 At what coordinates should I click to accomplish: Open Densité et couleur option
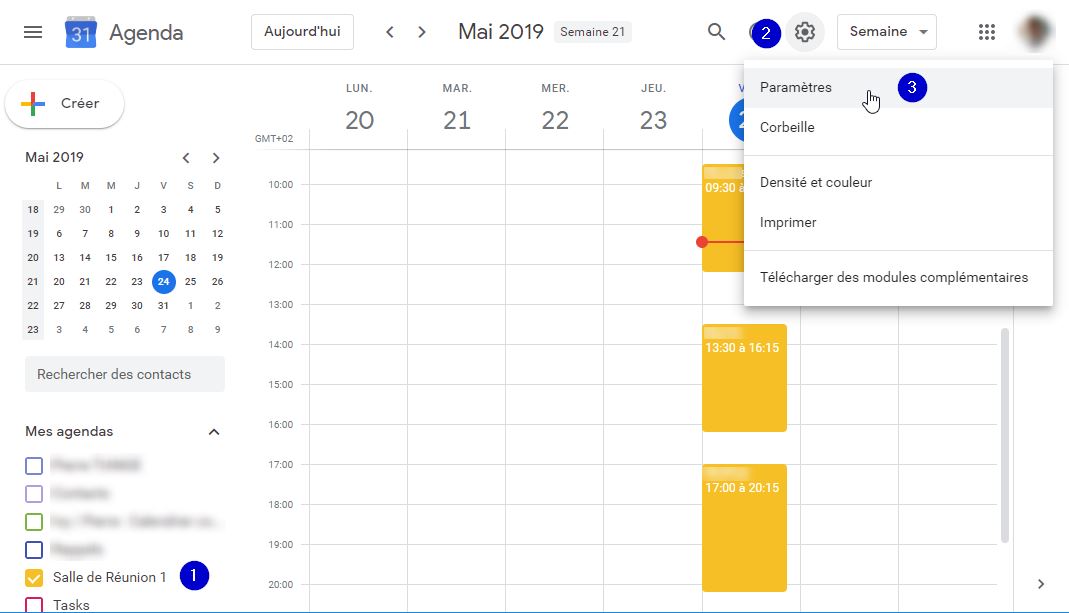pyautogui.click(x=816, y=183)
